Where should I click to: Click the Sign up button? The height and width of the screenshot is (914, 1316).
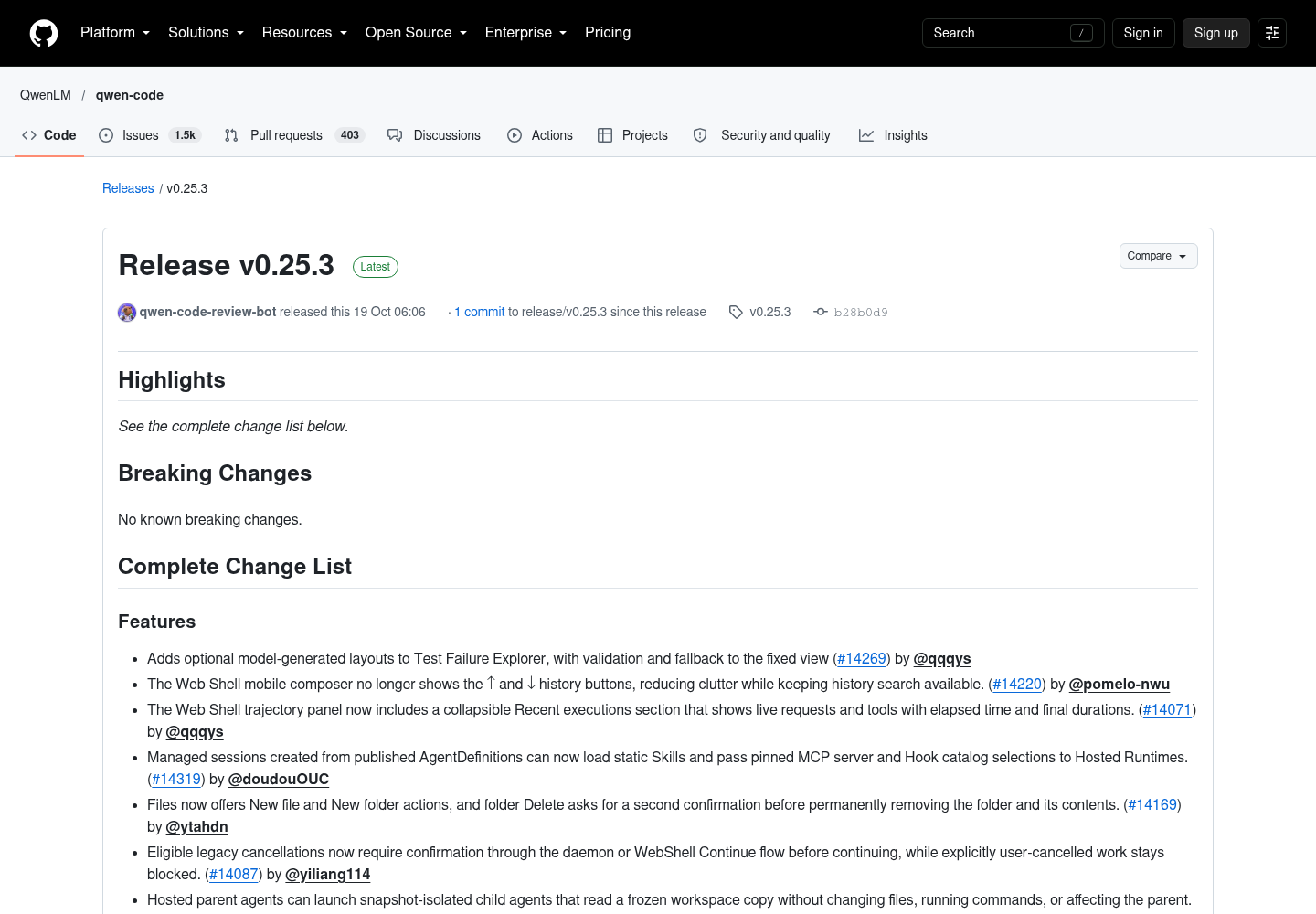[x=1215, y=33]
